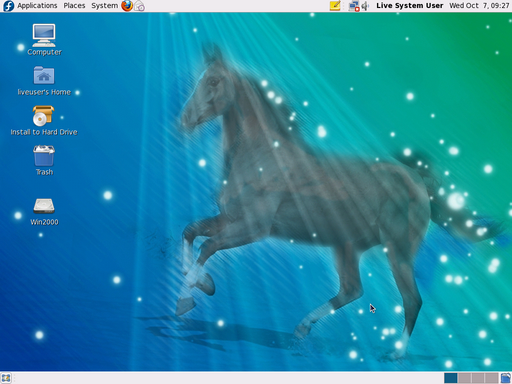Open the calendar from the clock
This screenshot has height=384, width=512.
pos(479,6)
